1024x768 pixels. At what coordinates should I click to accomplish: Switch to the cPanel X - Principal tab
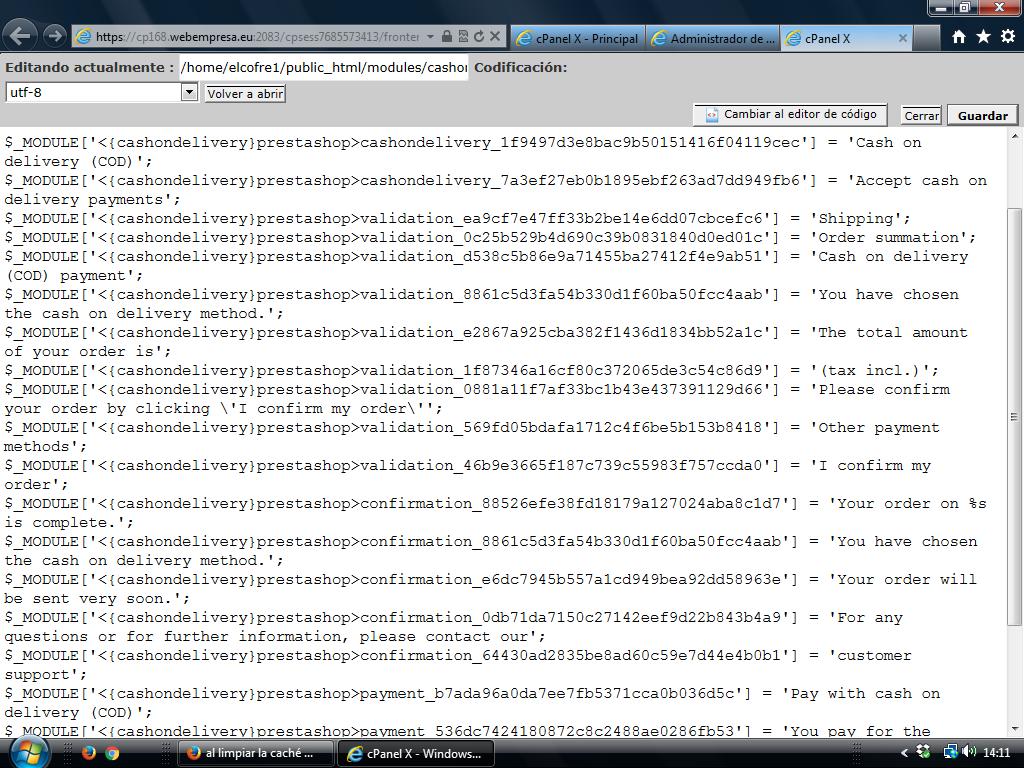[577, 39]
